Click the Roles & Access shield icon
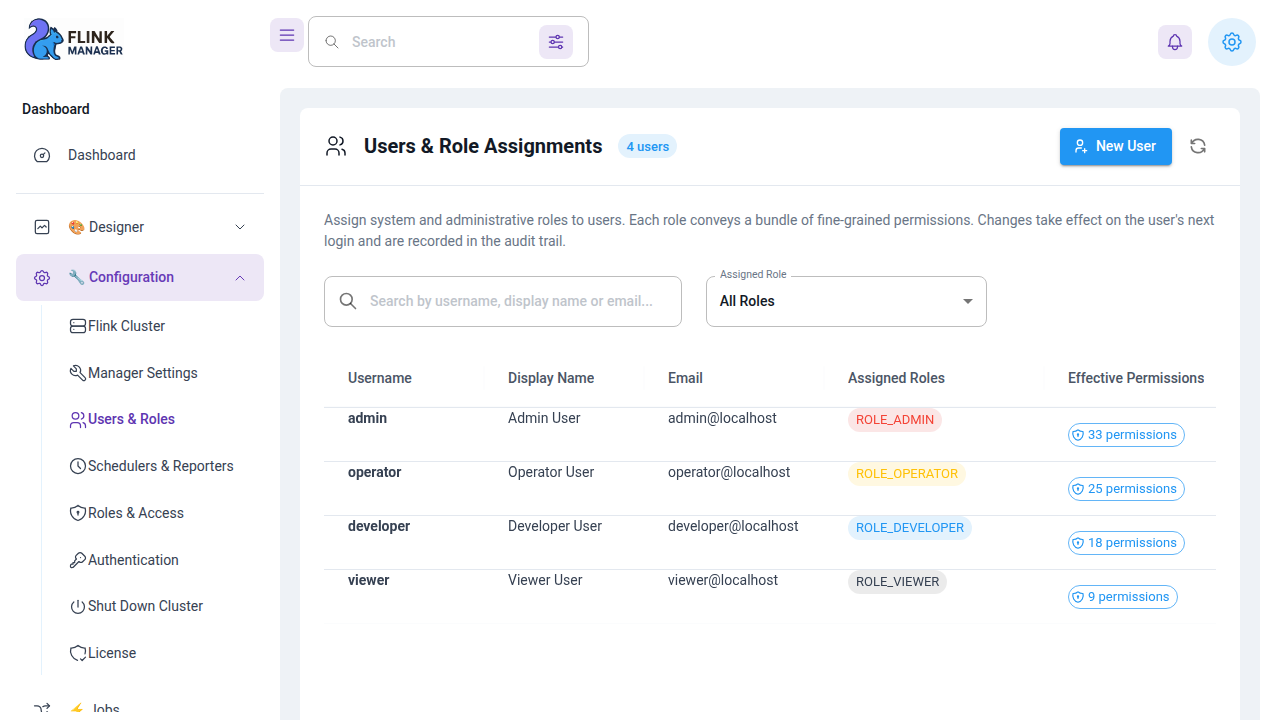The width and height of the screenshot is (1280, 720). [x=77, y=513]
